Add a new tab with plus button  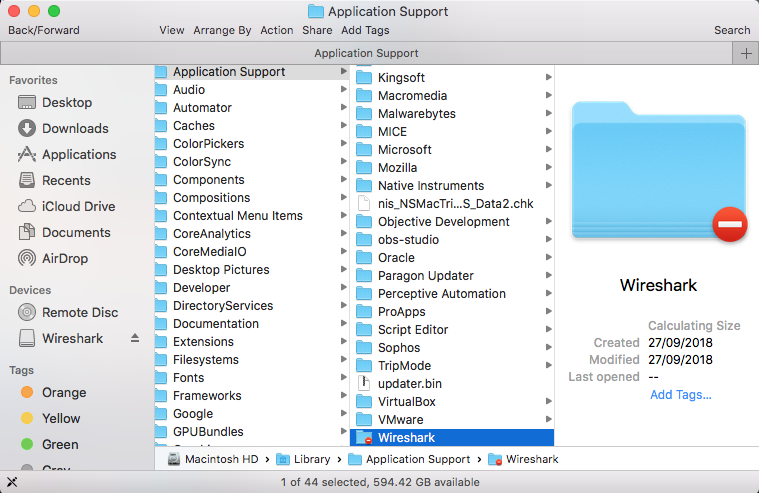[745, 53]
